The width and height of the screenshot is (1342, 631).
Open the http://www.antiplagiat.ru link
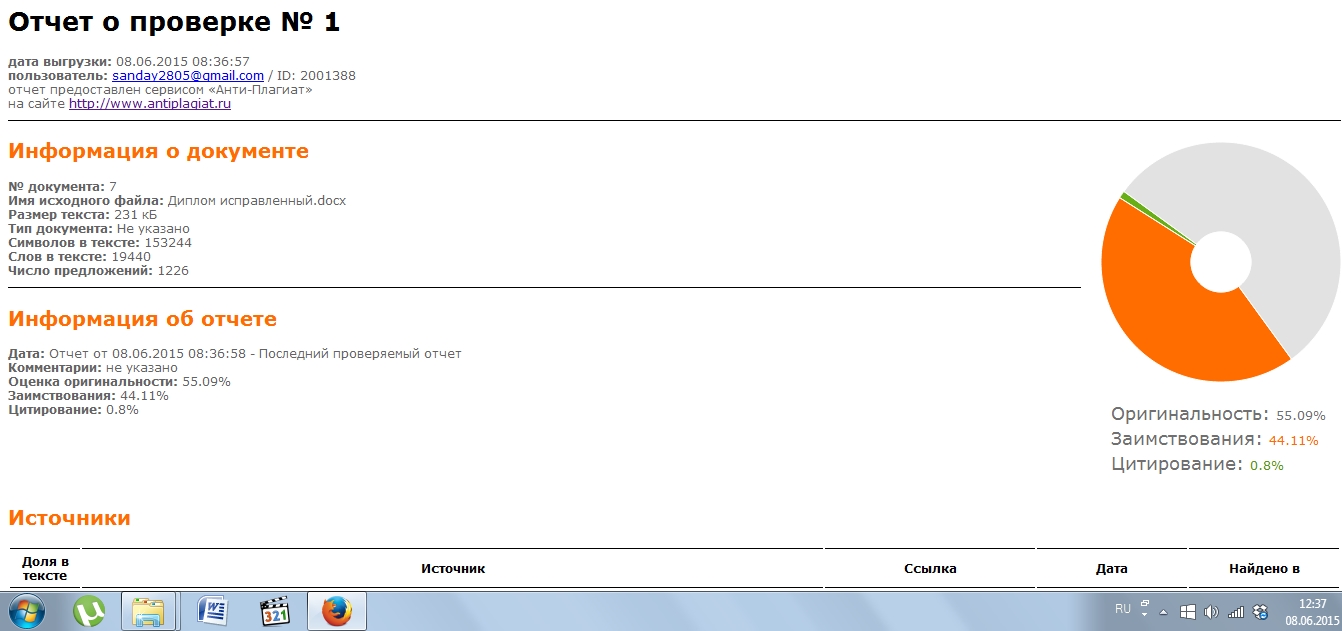point(150,103)
